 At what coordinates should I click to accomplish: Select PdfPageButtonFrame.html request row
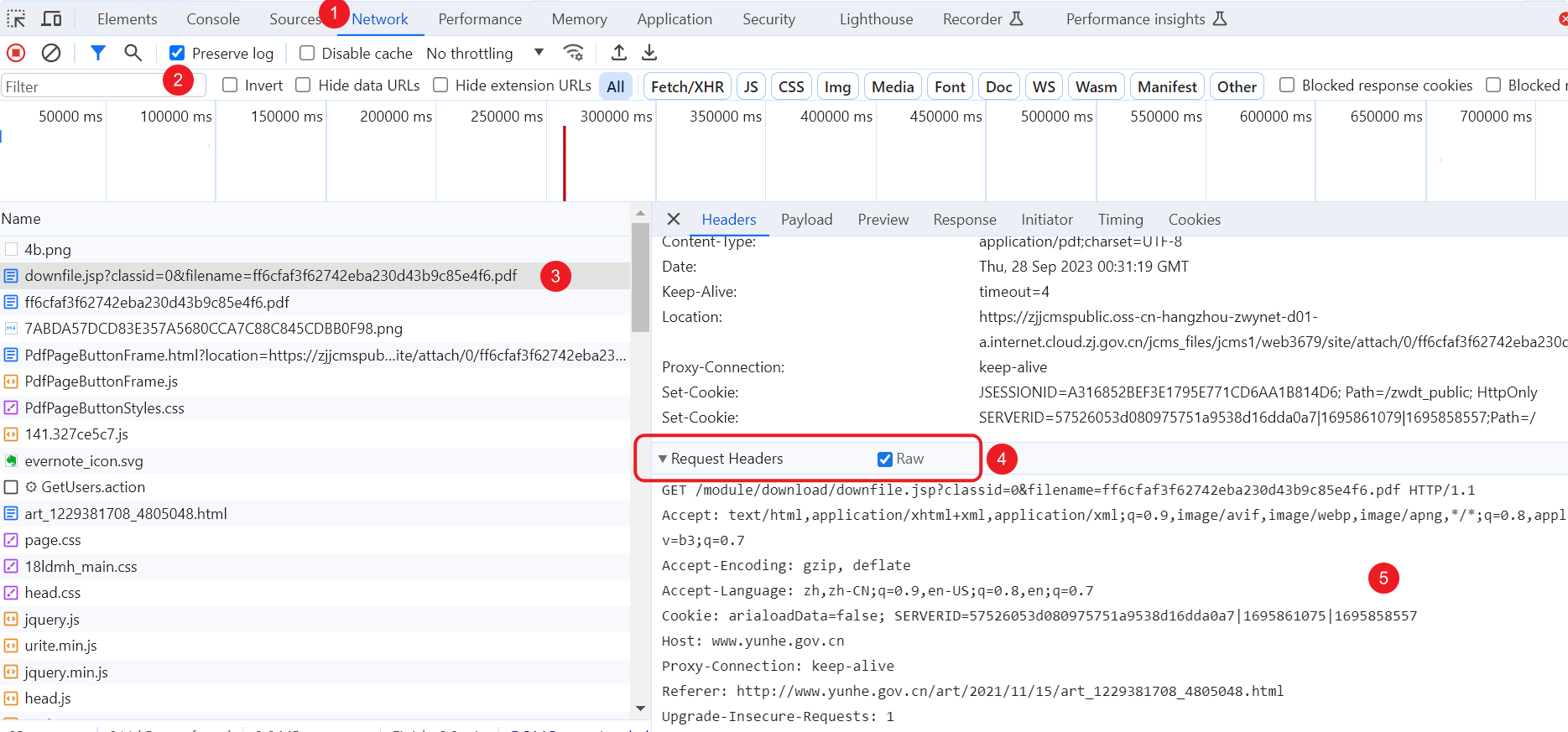[x=315, y=355]
